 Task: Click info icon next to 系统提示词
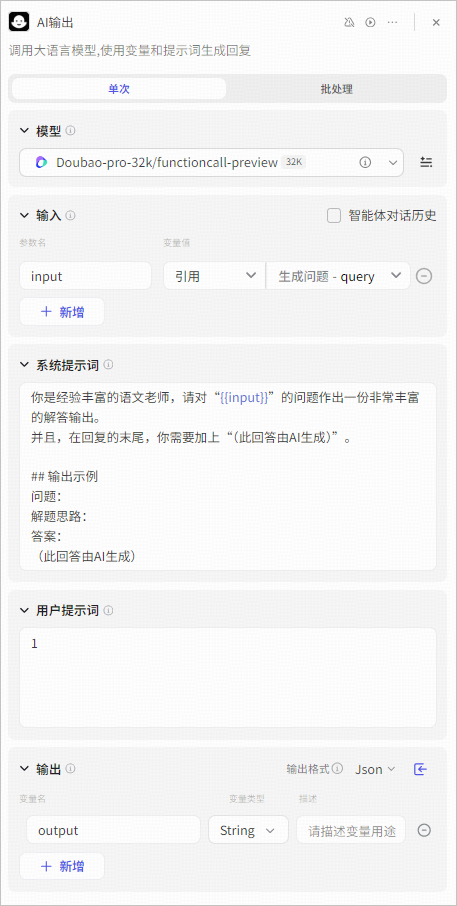coord(109,365)
